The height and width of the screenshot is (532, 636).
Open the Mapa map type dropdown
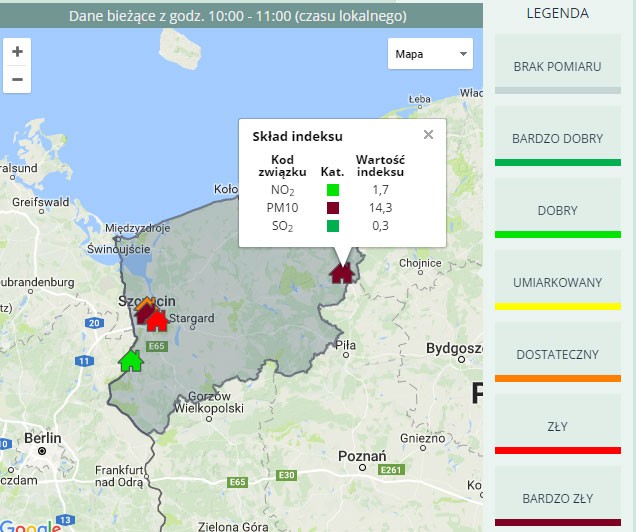(431, 53)
